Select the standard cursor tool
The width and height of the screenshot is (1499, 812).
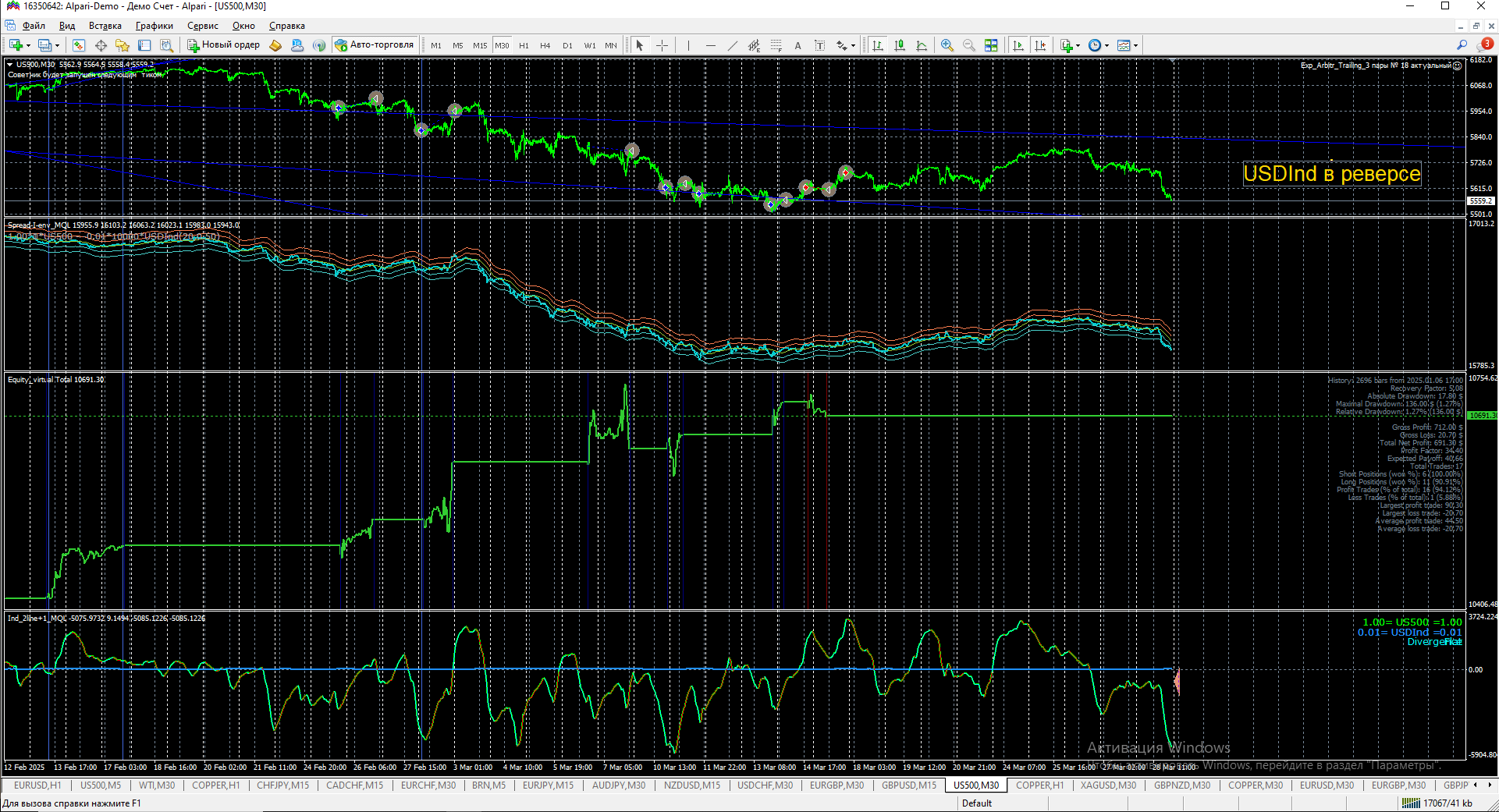640,45
